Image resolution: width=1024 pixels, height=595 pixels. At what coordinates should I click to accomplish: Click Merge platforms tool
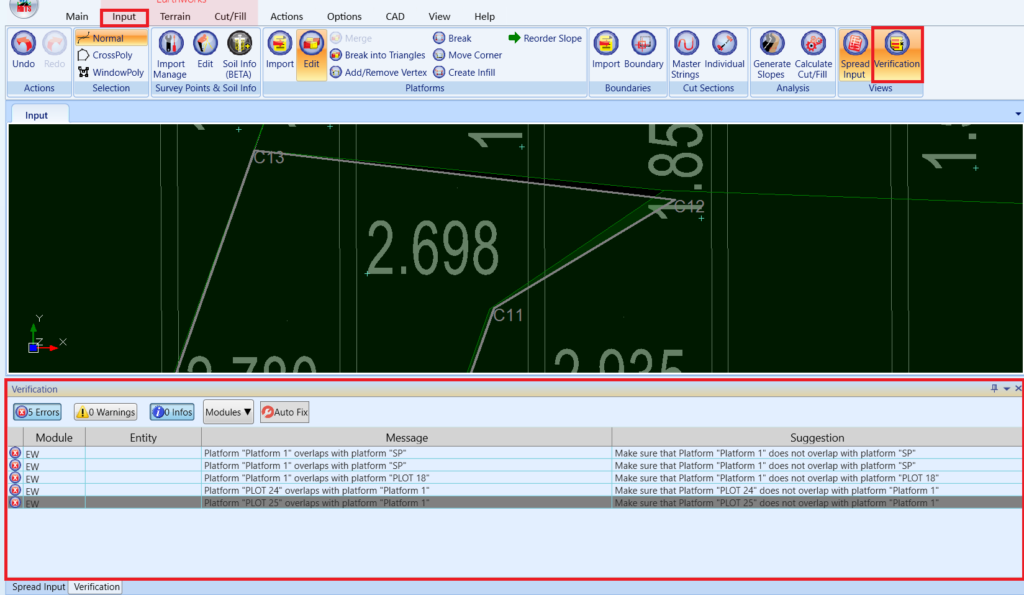[x=351, y=39]
